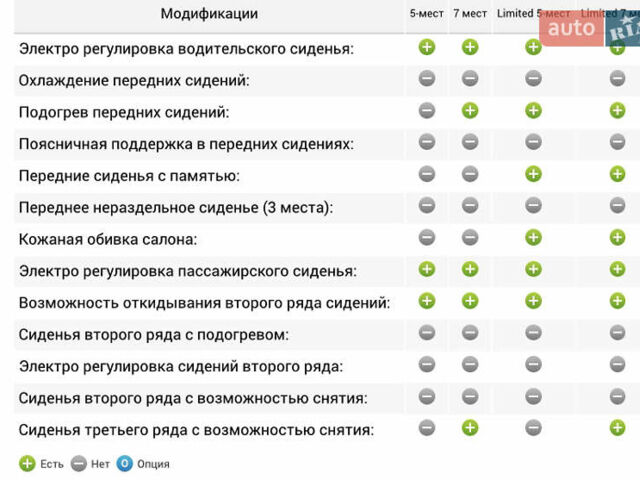Click the row label Возможность откидывания второго ряда сидений

tap(204, 303)
